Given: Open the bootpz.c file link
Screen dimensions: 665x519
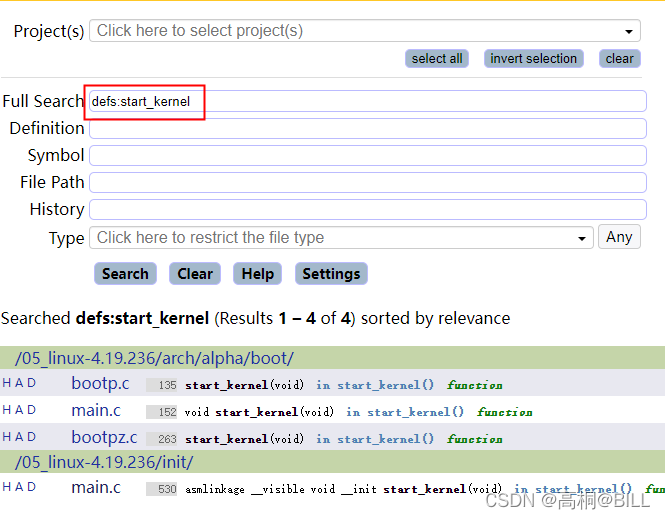Looking at the screenshot, I should click(104, 438).
